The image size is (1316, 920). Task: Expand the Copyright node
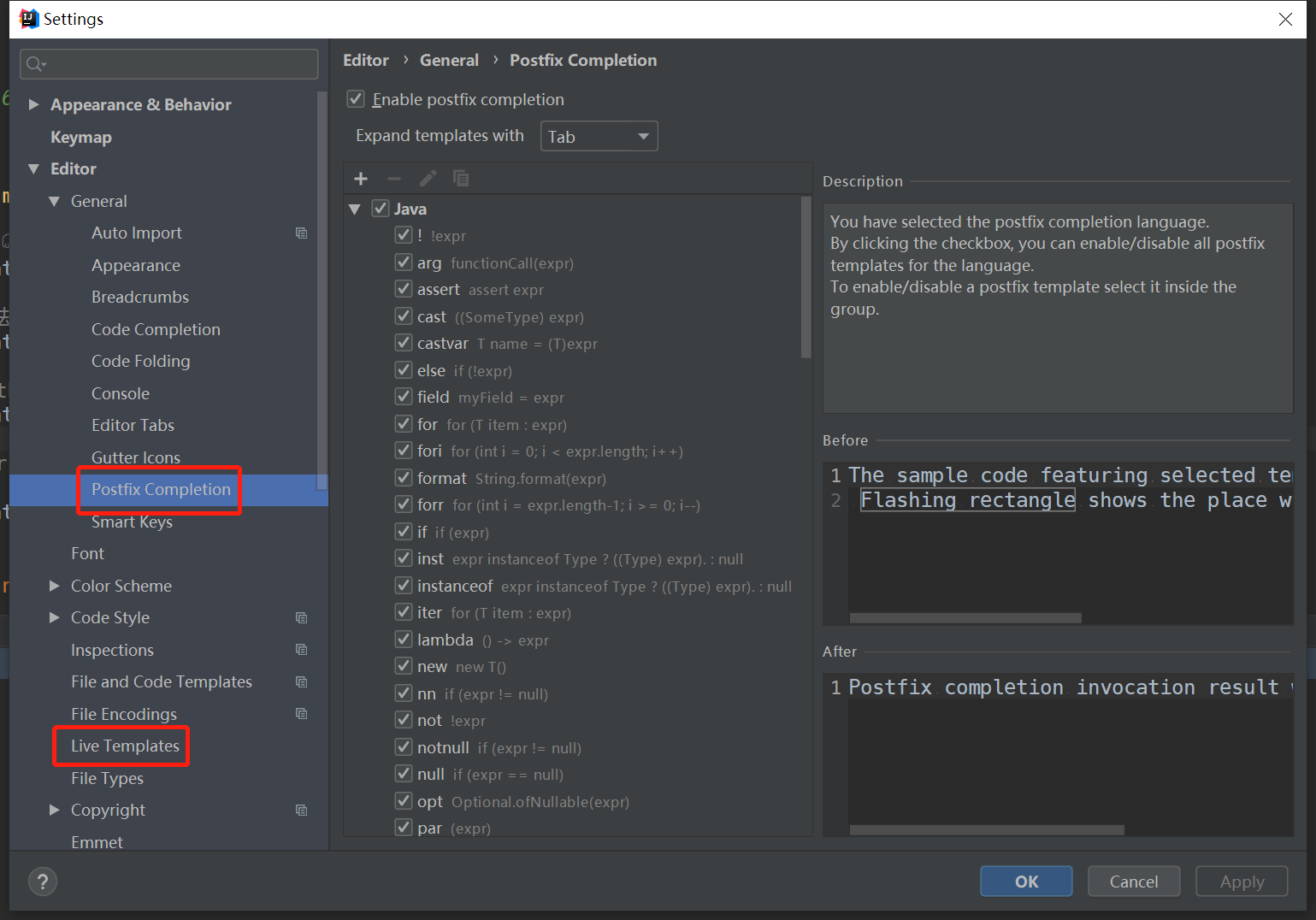pos(54,810)
